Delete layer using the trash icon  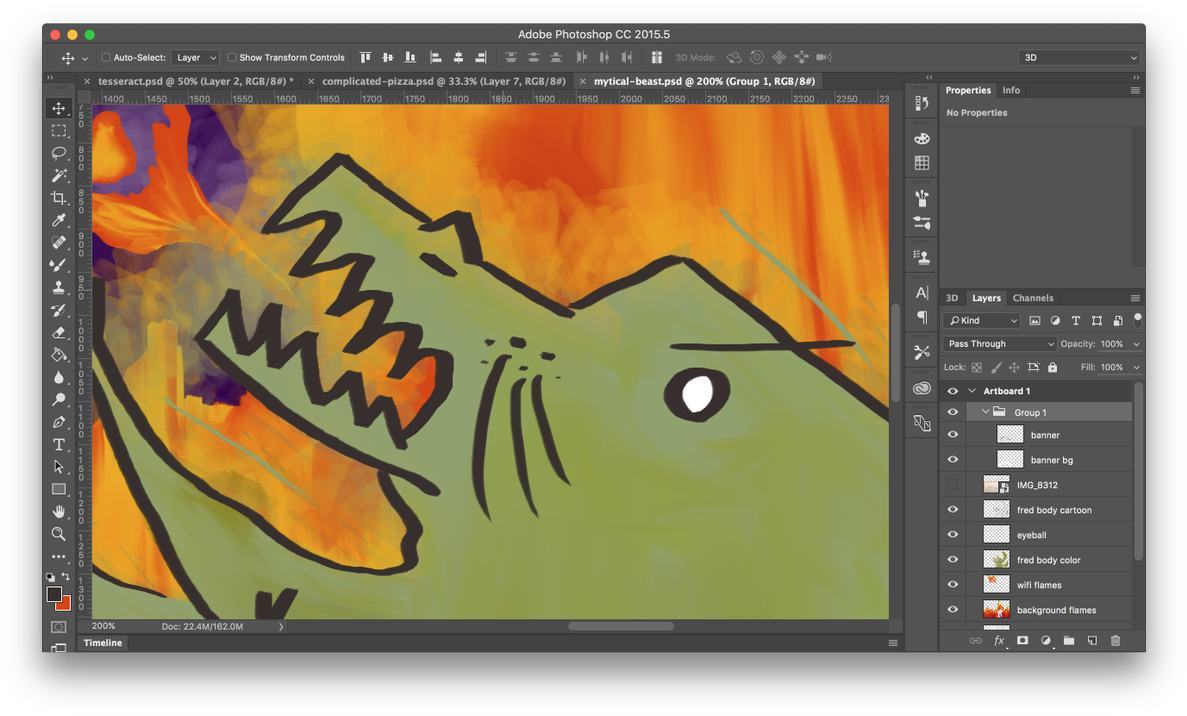pyautogui.click(x=1115, y=640)
